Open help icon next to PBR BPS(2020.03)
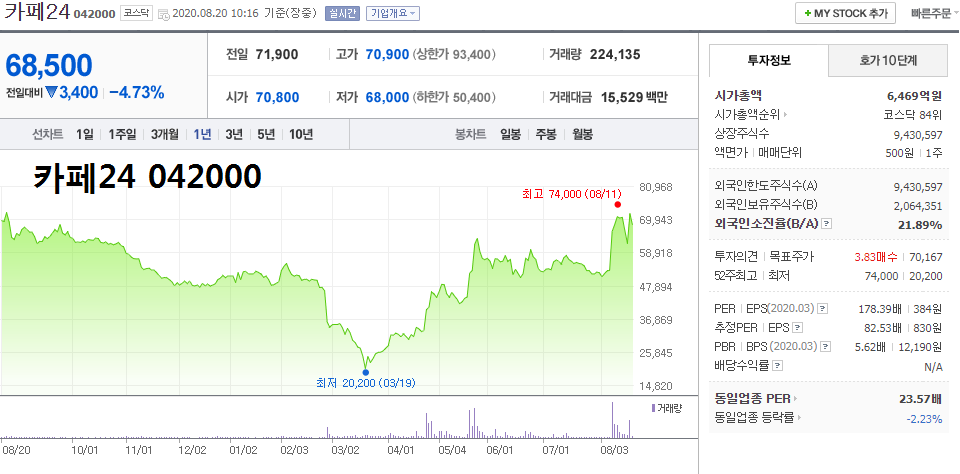 [826, 347]
